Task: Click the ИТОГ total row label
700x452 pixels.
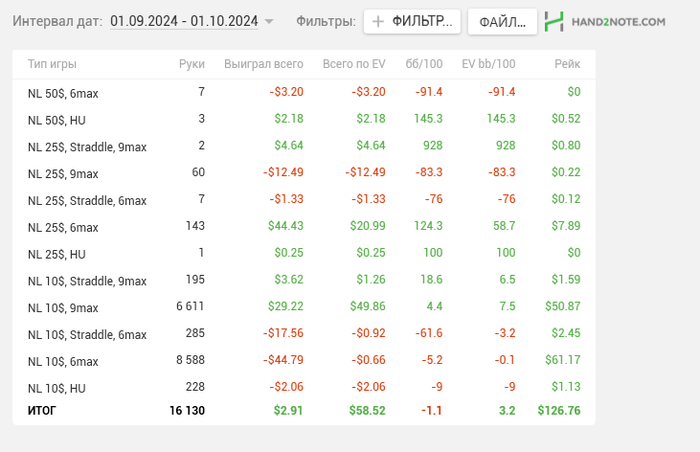Action: [x=42, y=410]
